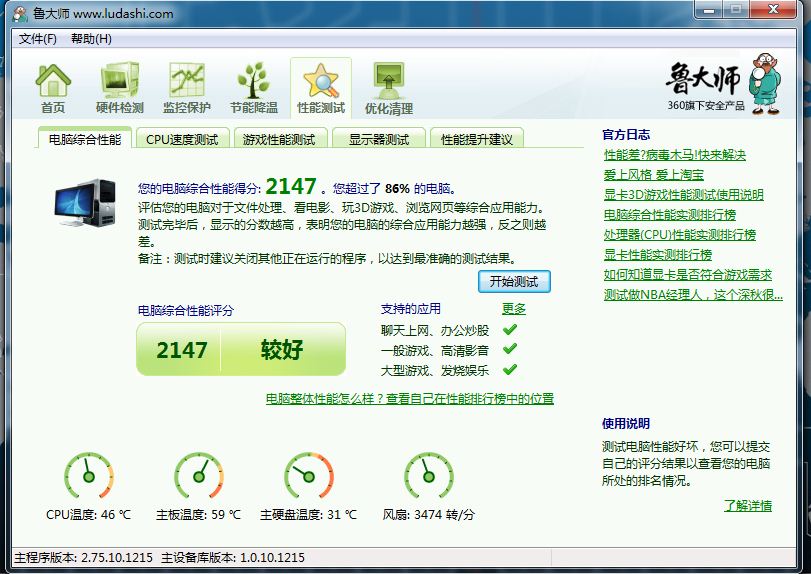Click the 开始测试 button
Viewport: 811px width, 574px height.
point(514,281)
